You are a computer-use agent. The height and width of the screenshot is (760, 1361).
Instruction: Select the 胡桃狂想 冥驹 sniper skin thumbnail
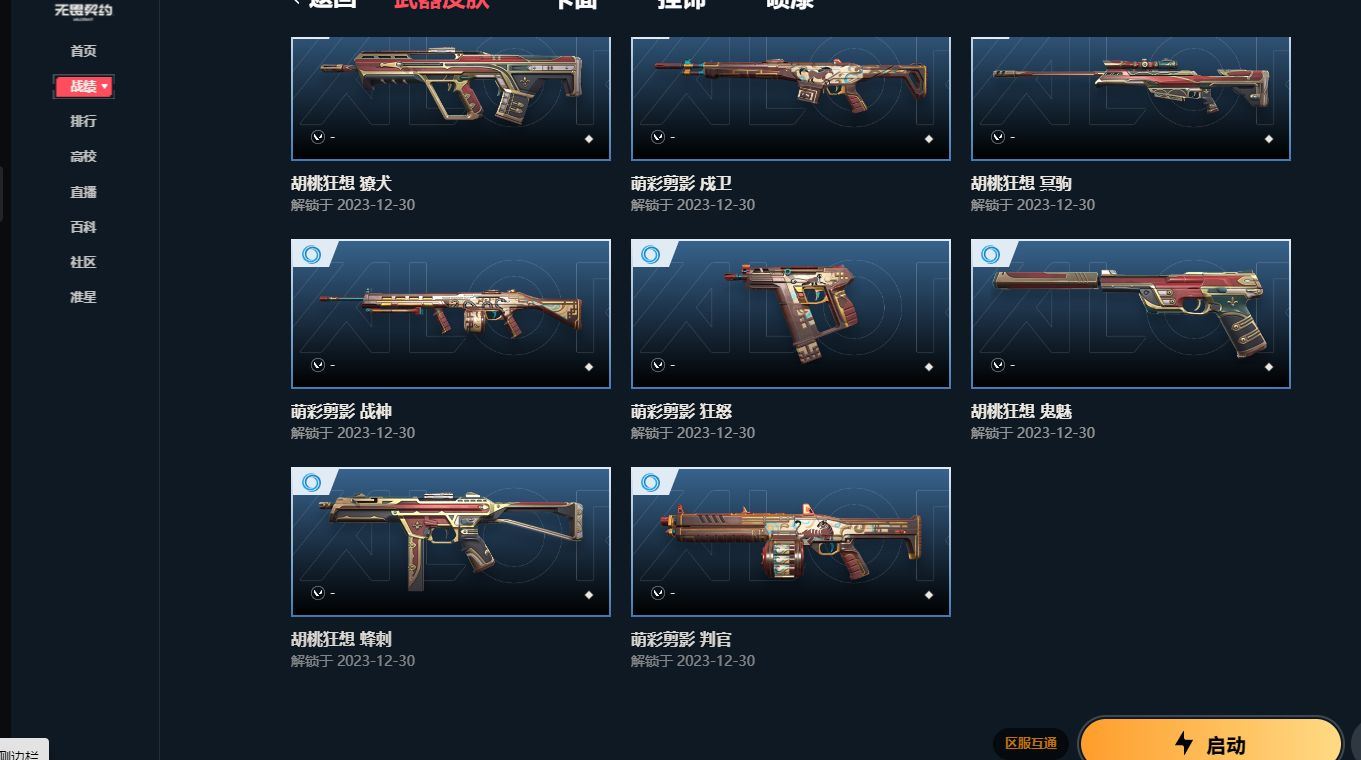pyautogui.click(x=1131, y=98)
